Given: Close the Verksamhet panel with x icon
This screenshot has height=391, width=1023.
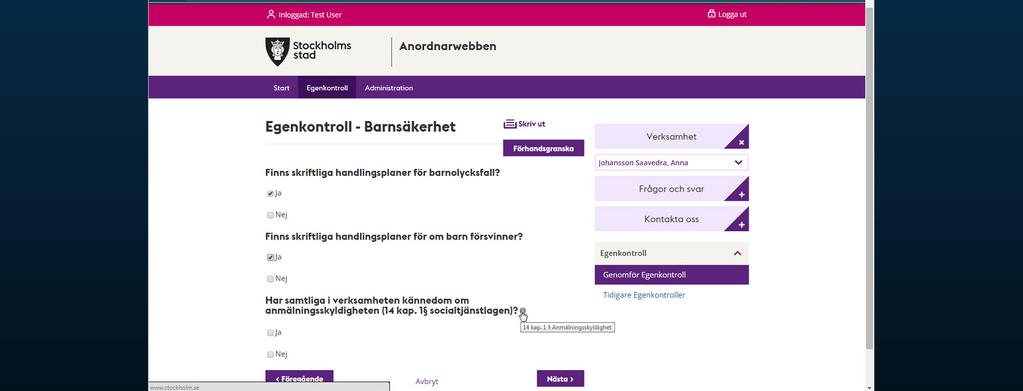Looking at the screenshot, I should (x=741, y=142).
